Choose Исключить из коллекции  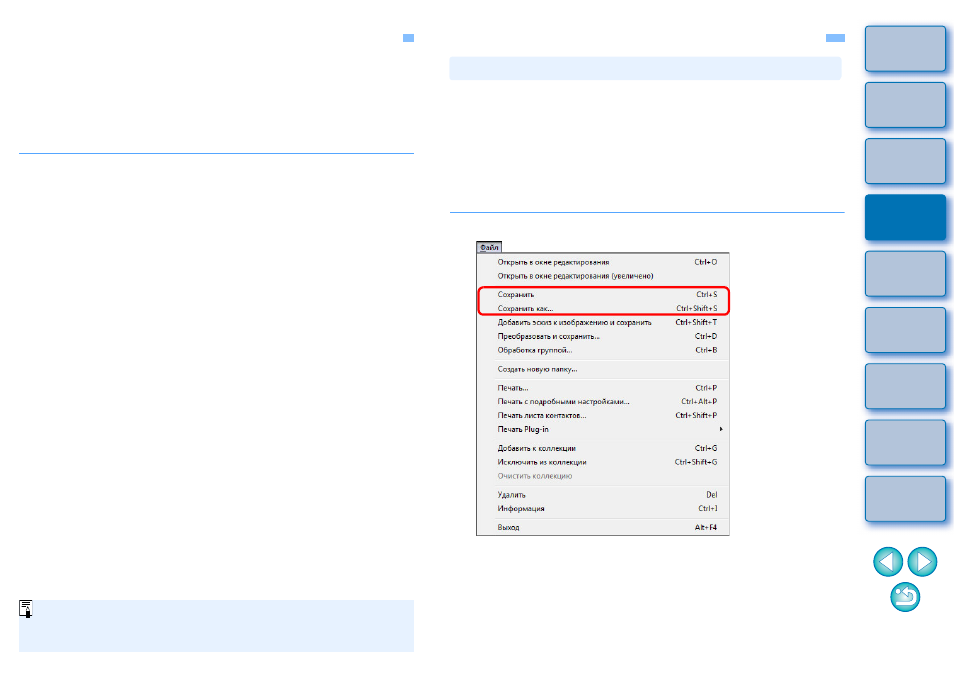point(602,462)
